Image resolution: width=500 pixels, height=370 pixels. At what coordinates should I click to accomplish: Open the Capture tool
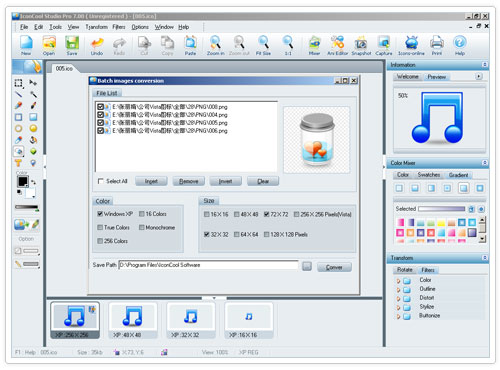coord(384,43)
